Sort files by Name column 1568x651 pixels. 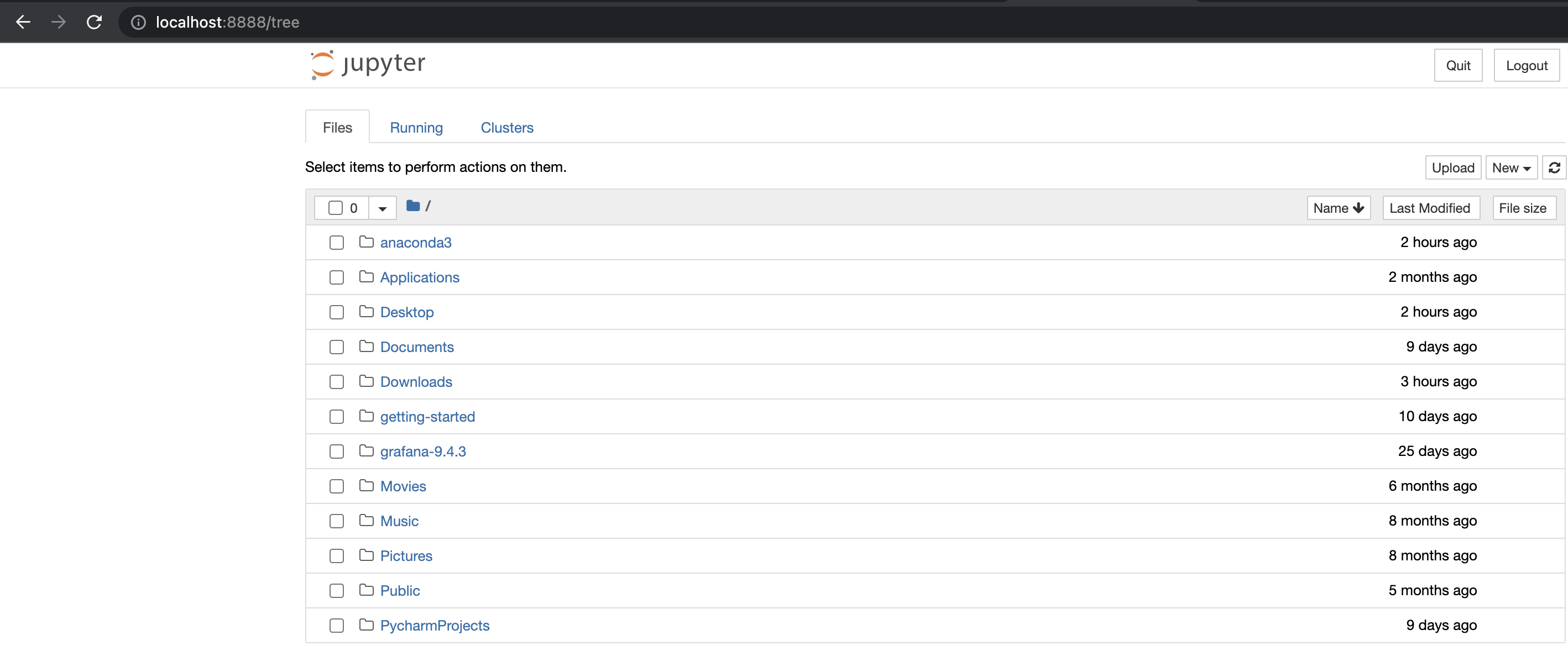(x=1338, y=208)
